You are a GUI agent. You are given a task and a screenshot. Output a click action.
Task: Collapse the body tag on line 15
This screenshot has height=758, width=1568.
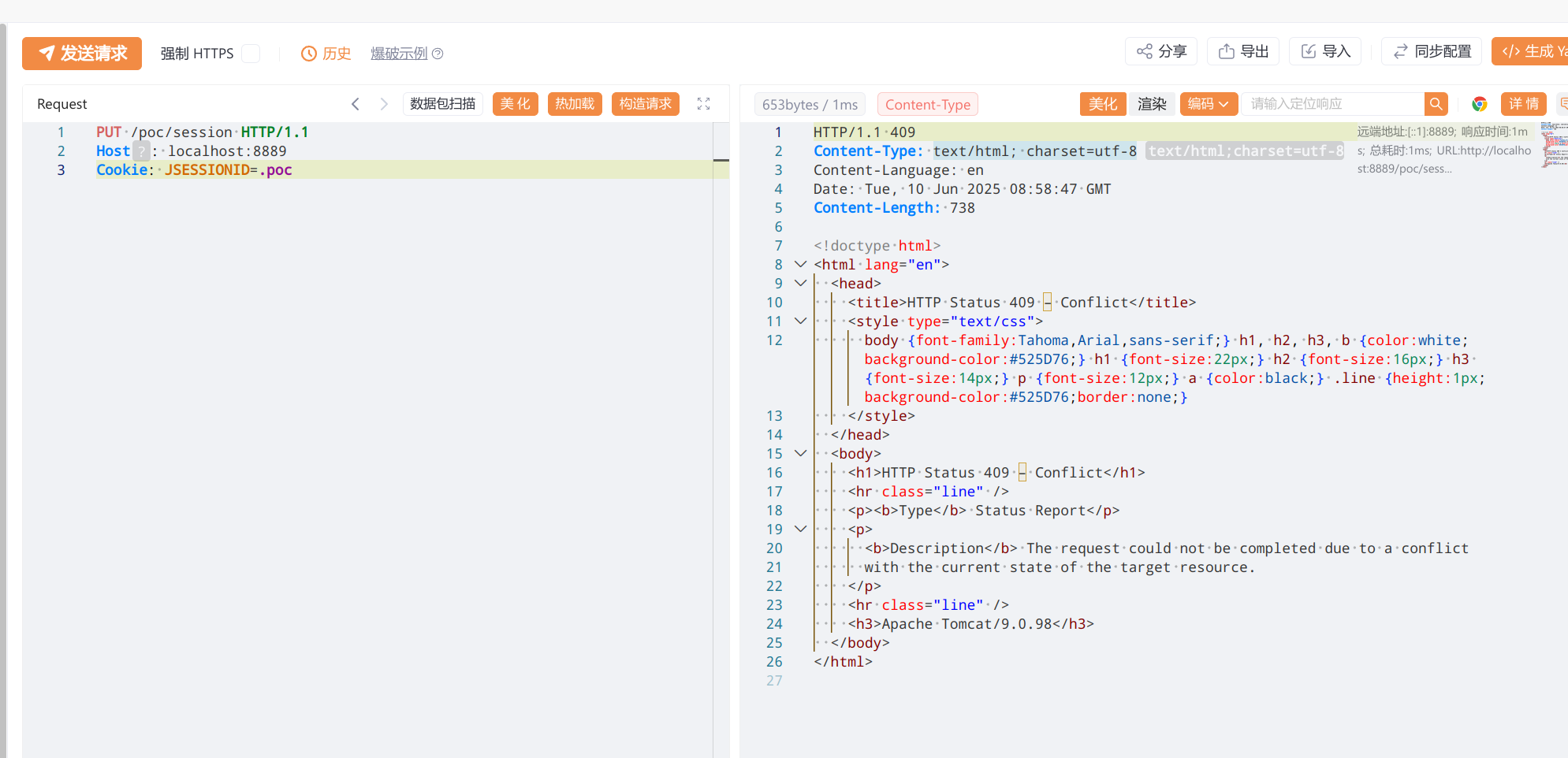click(x=800, y=454)
